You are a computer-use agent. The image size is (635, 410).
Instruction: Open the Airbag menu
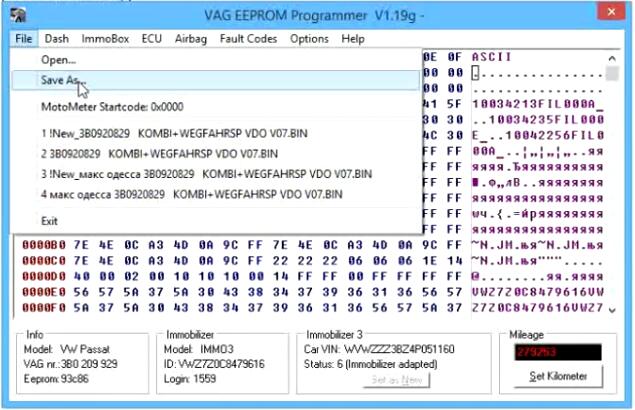click(x=191, y=39)
